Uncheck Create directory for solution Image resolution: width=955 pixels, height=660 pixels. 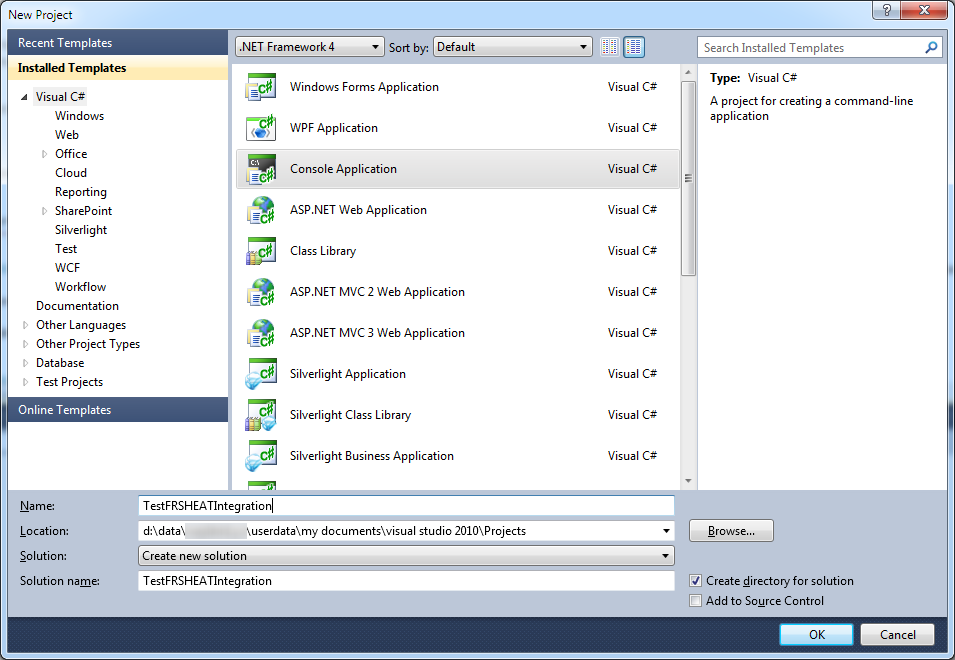[696, 581]
